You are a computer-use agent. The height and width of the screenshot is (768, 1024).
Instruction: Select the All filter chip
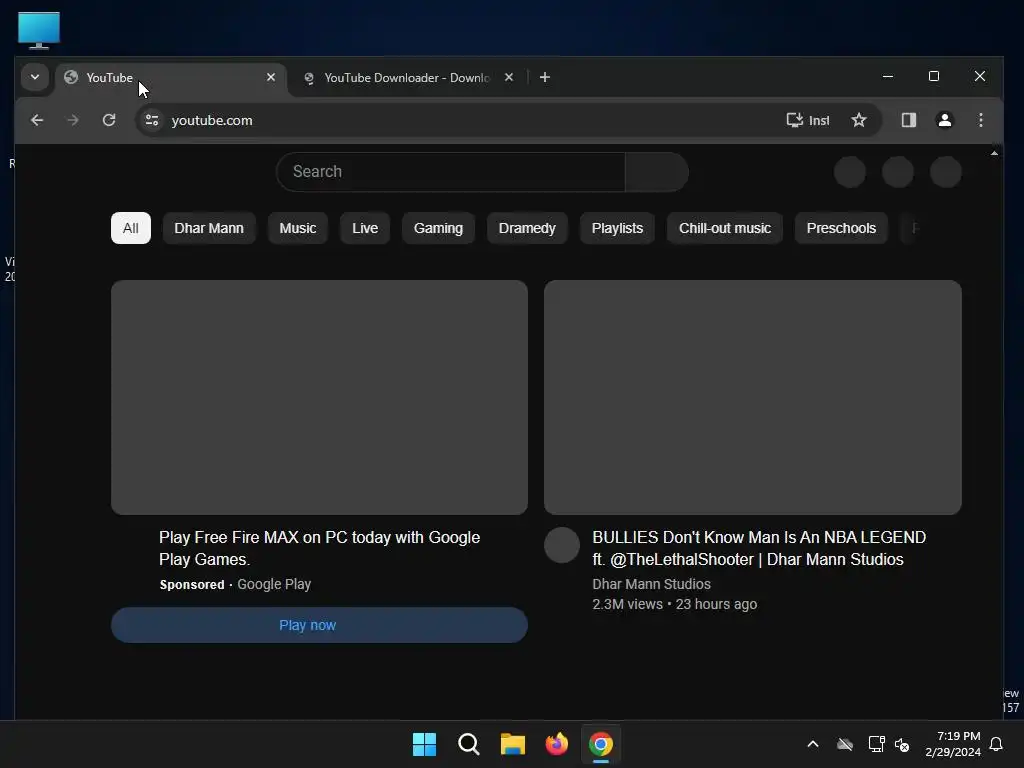131,228
